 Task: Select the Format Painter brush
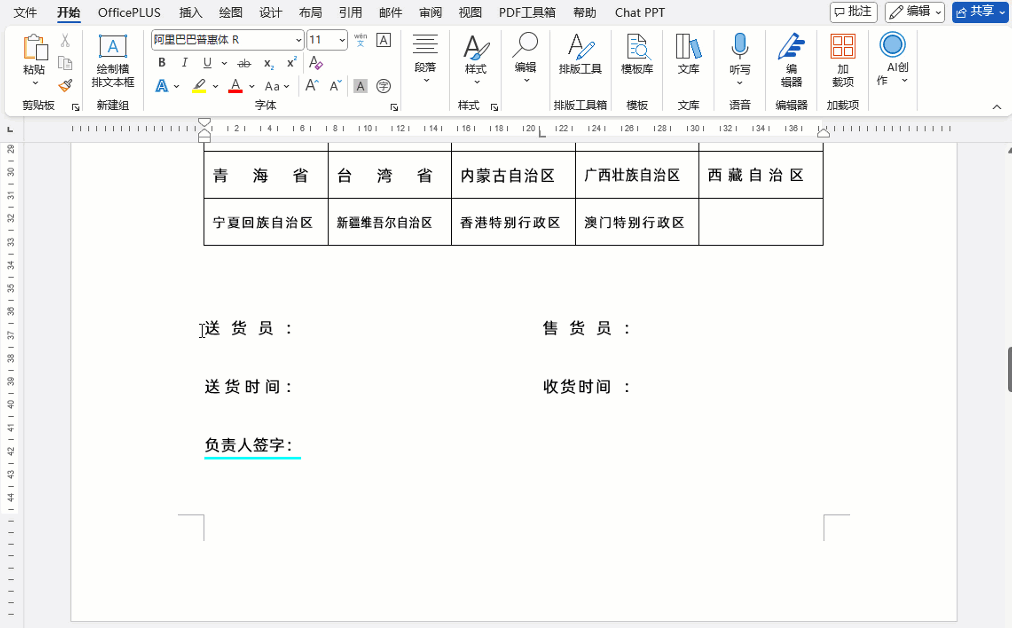tap(65, 85)
